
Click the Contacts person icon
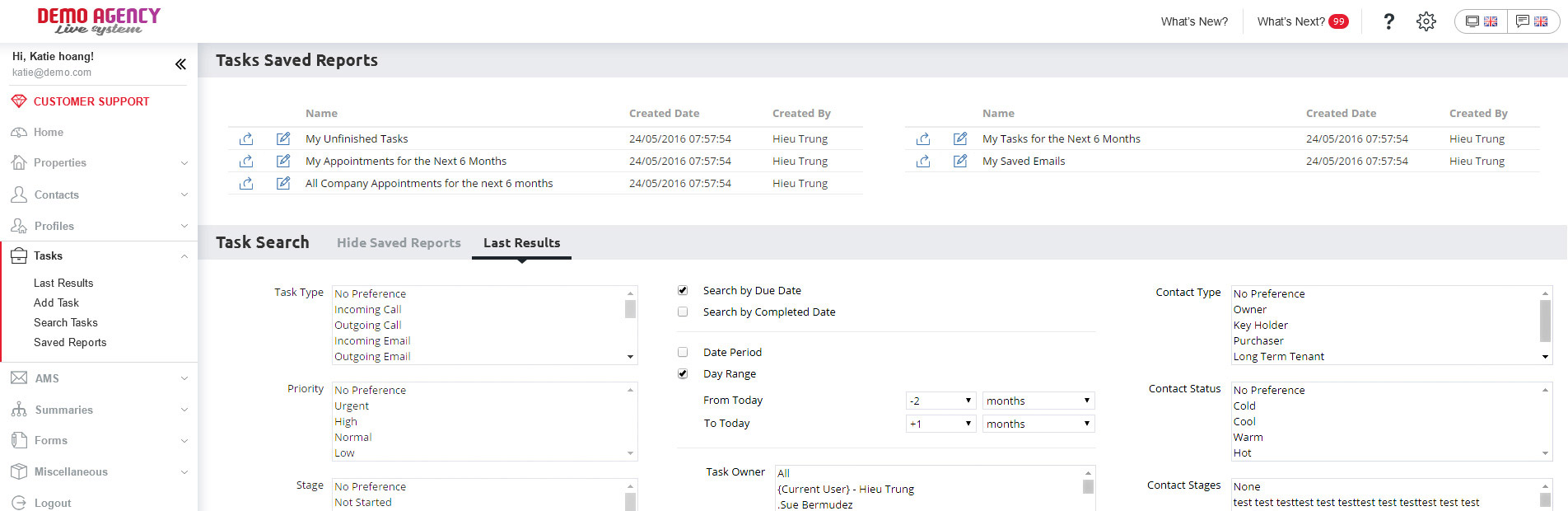click(19, 195)
